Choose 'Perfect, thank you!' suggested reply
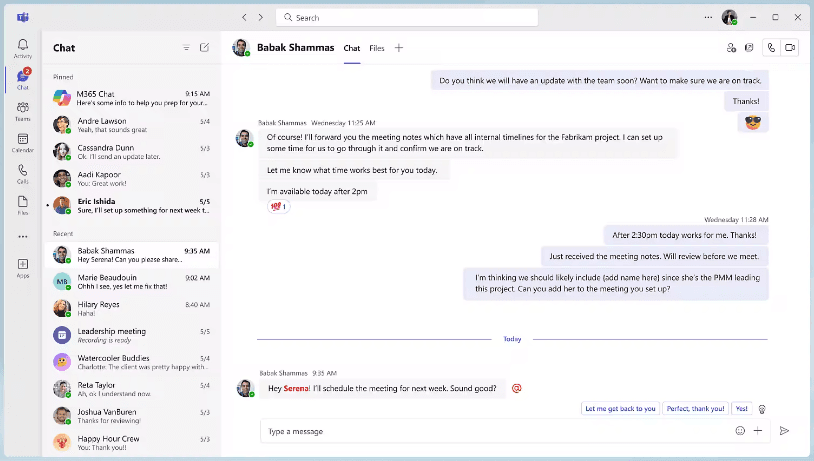Viewport: 814px width, 461px height. coord(696,408)
